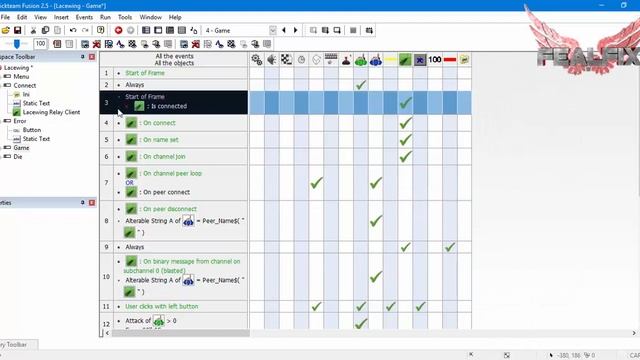The width and height of the screenshot is (640, 360).
Task: Select the Storyboard controls column icon
Action: pyautogui.click(x=287, y=60)
